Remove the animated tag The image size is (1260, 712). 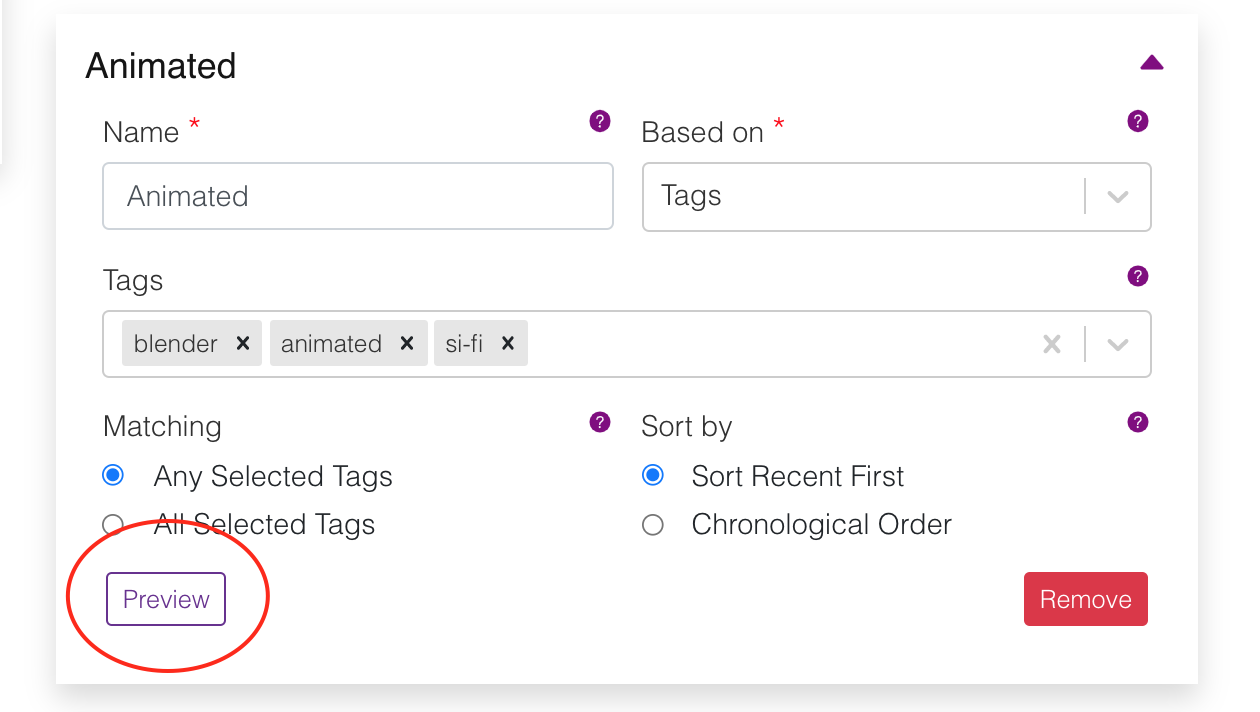pyautogui.click(x=406, y=343)
